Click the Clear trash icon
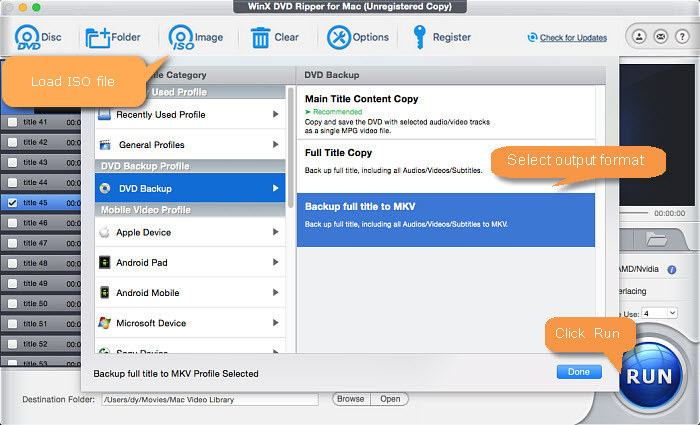The height and width of the screenshot is (425, 700). [260, 38]
